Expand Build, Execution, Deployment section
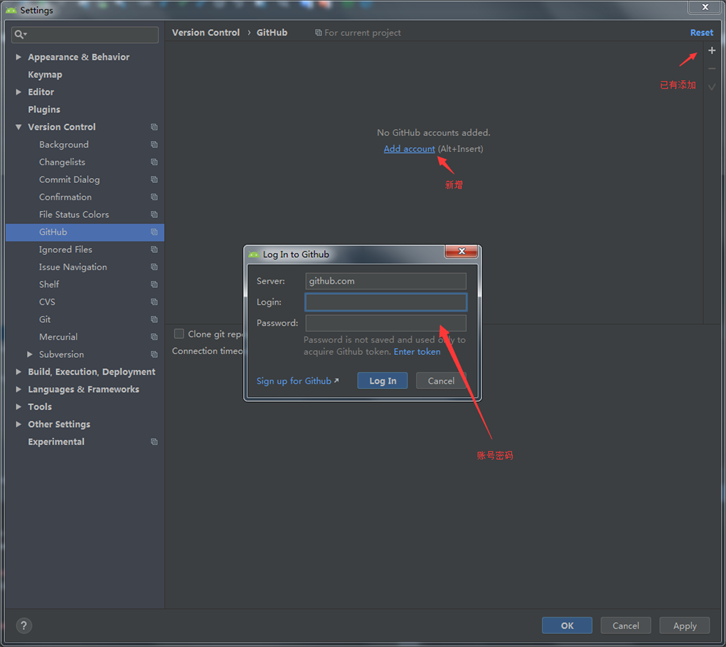726x647 pixels. coord(19,372)
